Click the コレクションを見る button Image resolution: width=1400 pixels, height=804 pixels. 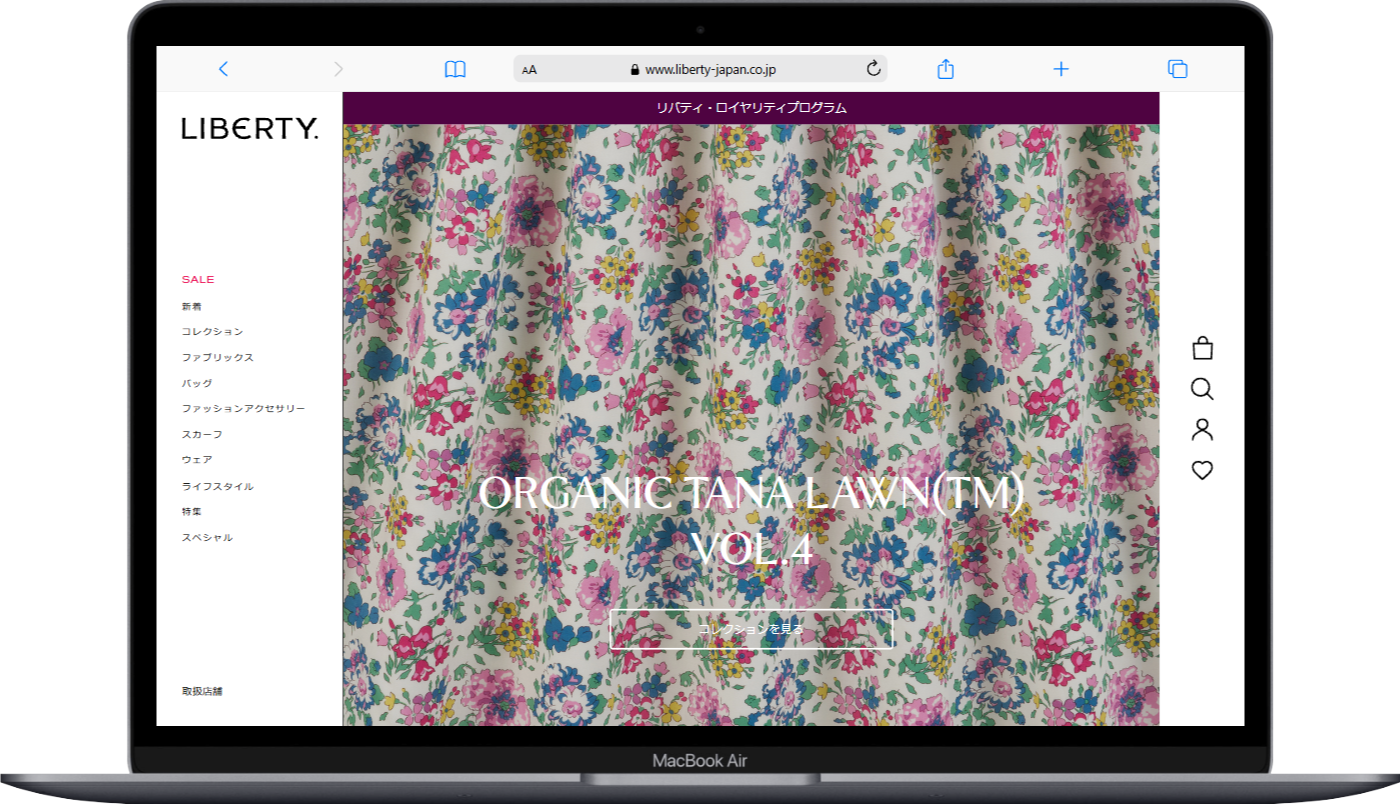(751, 629)
